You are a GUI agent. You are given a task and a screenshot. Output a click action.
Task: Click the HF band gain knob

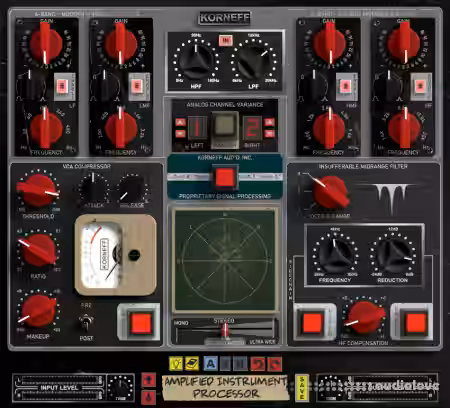(x=404, y=44)
